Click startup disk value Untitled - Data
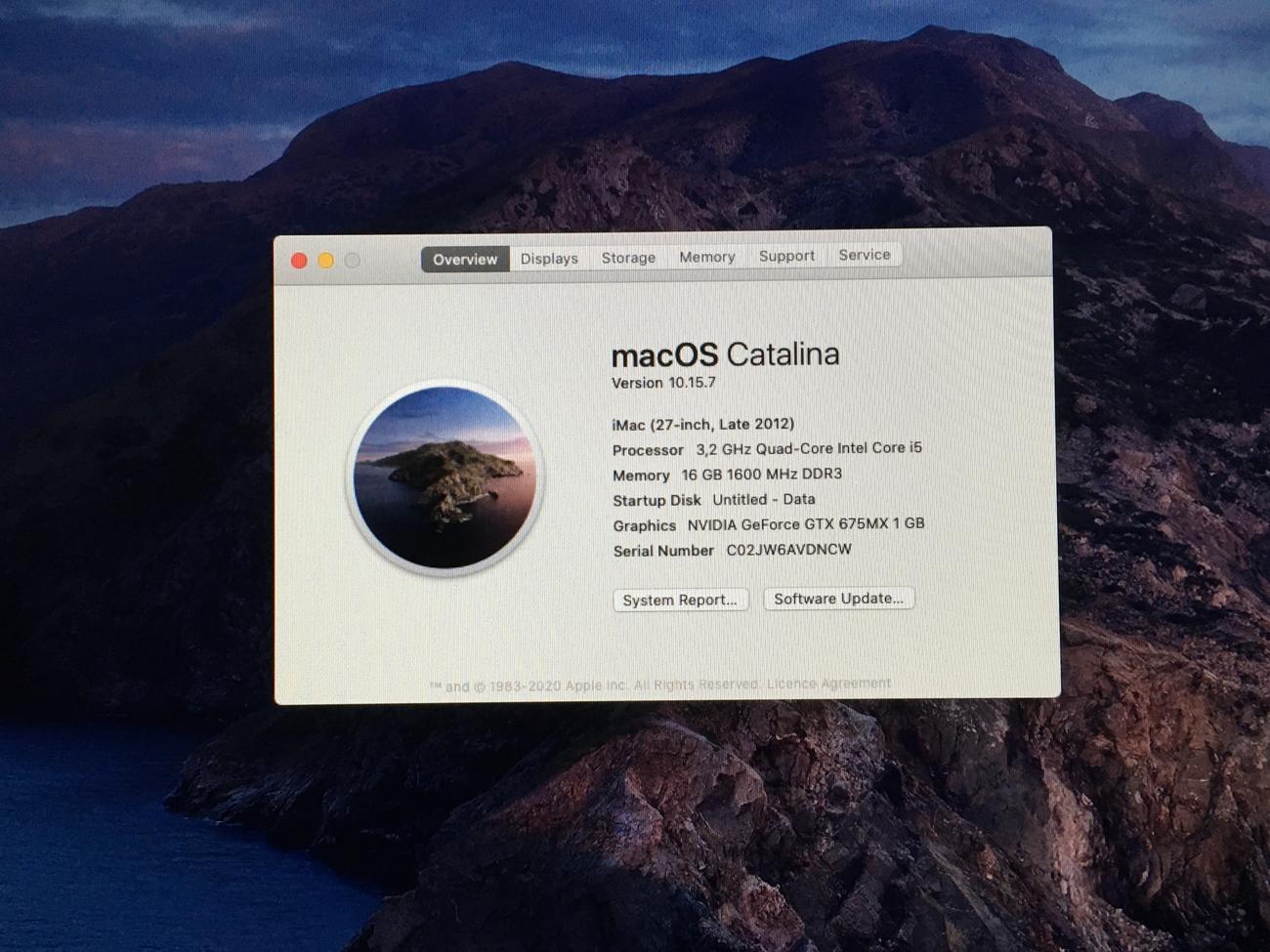Viewport: 1270px width, 952px height. pyautogui.click(x=763, y=499)
